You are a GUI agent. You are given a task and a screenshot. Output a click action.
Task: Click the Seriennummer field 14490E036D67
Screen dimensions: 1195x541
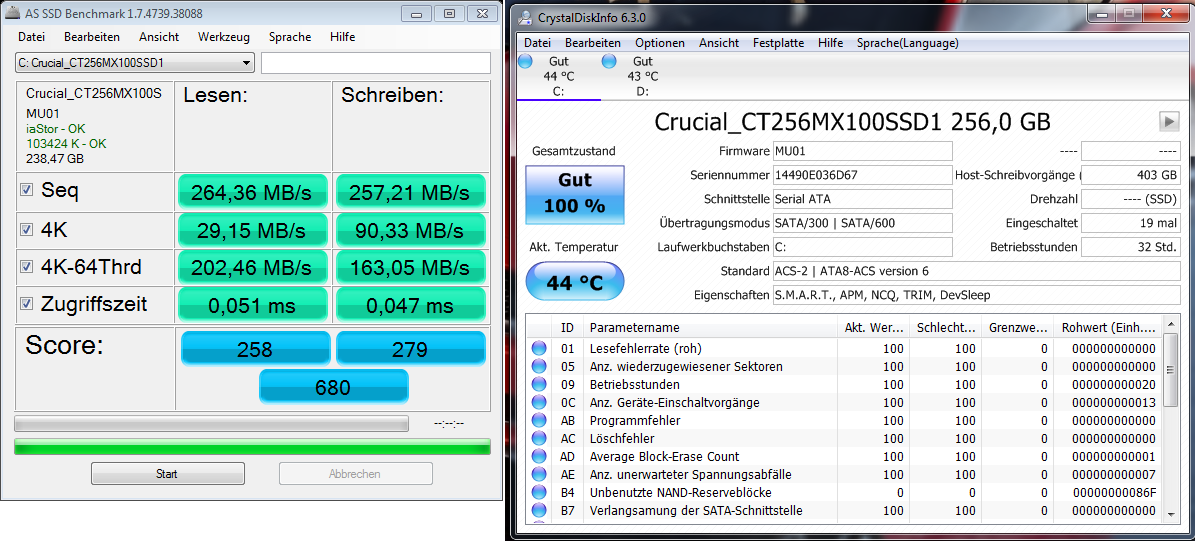point(863,174)
